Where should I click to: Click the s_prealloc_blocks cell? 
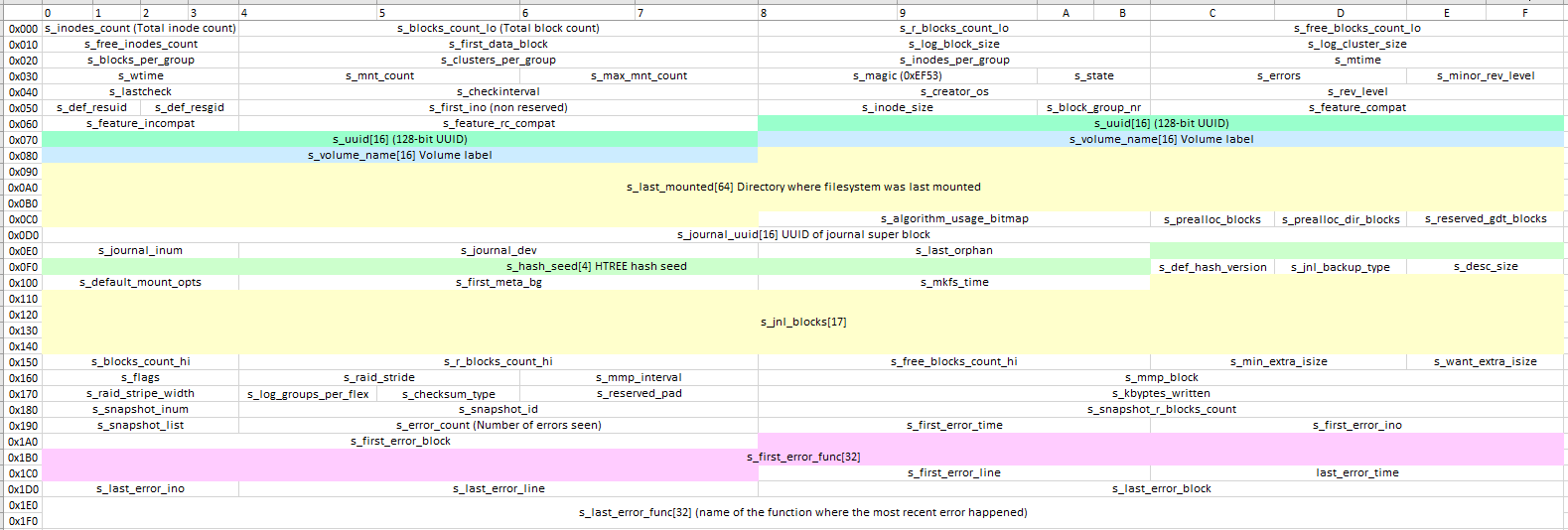[x=1212, y=219]
